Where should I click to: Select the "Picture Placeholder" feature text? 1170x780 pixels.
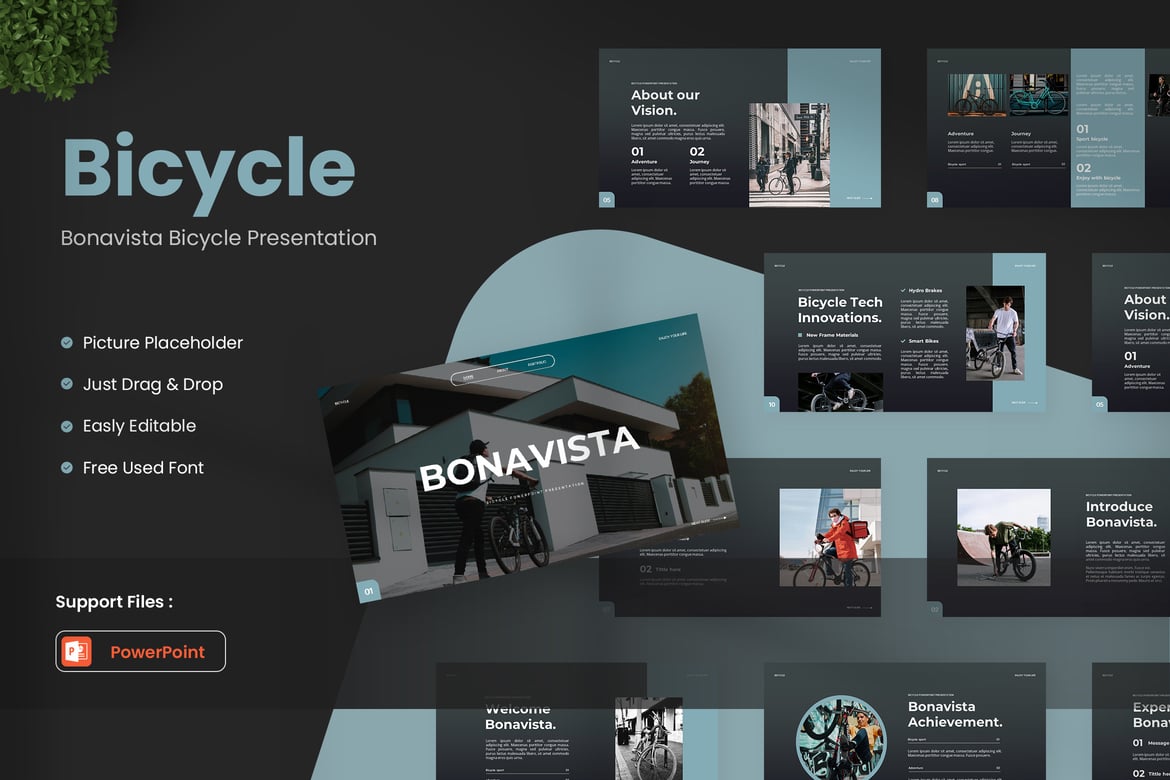tap(163, 343)
